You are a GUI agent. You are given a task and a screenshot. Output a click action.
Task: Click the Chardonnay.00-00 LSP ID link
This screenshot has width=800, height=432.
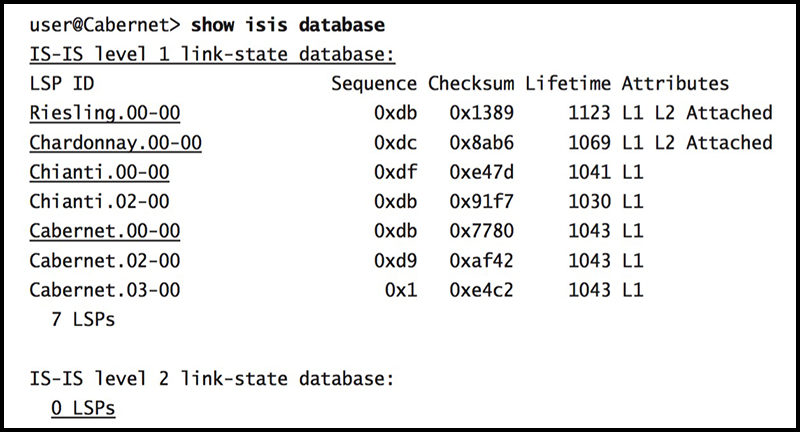[115, 143]
